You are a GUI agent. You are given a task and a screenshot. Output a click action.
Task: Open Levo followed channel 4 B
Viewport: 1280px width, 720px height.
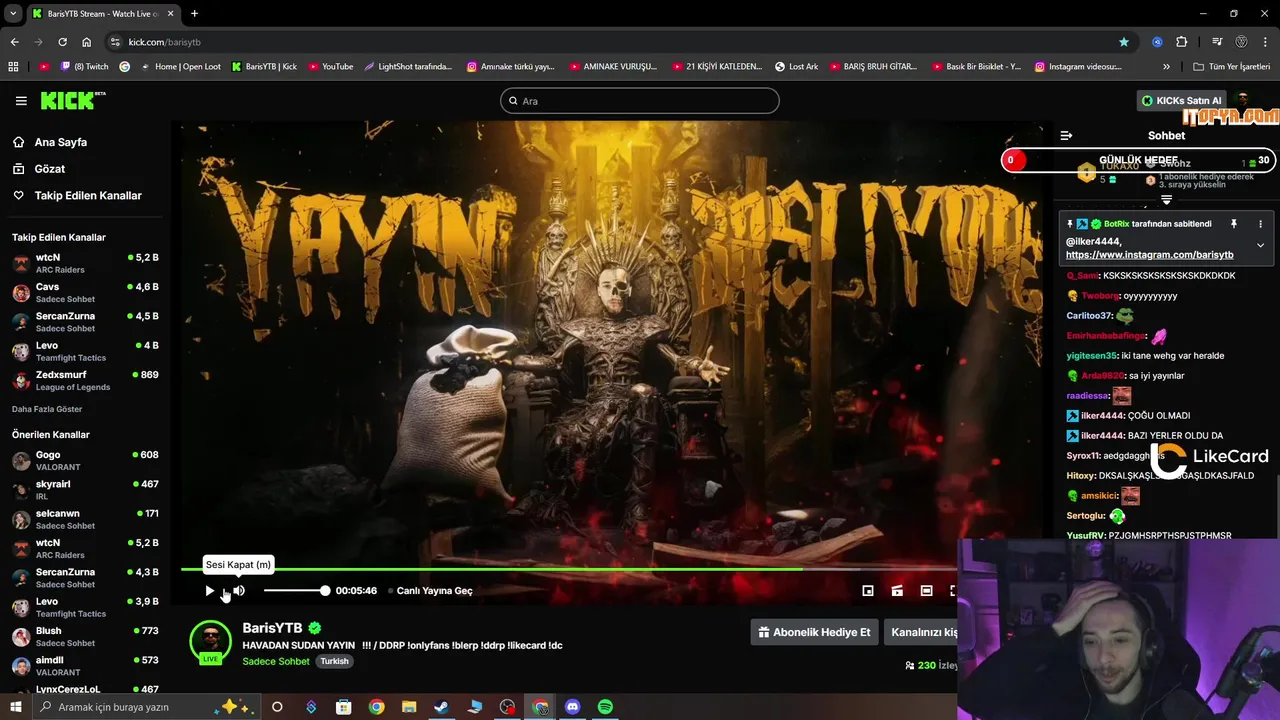(x=85, y=351)
